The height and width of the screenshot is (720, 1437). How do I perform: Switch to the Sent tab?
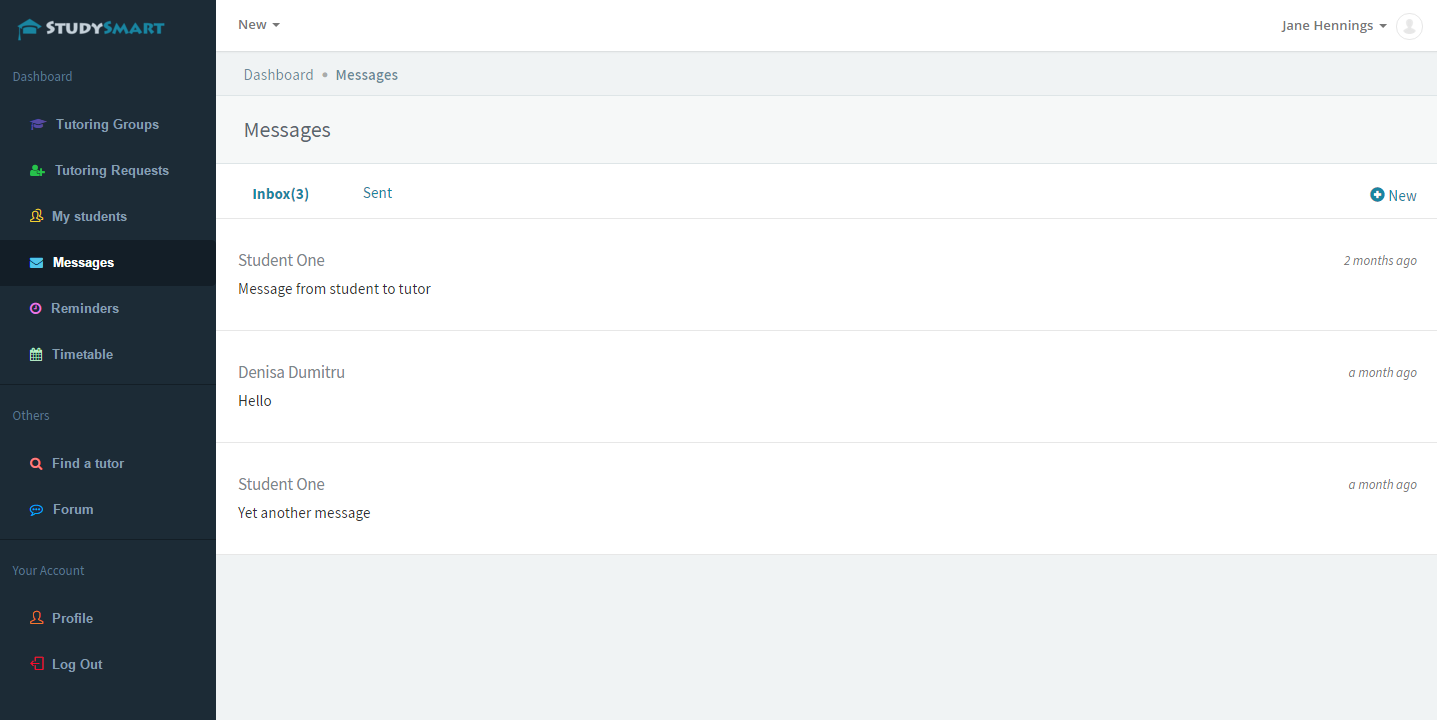pos(377,192)
